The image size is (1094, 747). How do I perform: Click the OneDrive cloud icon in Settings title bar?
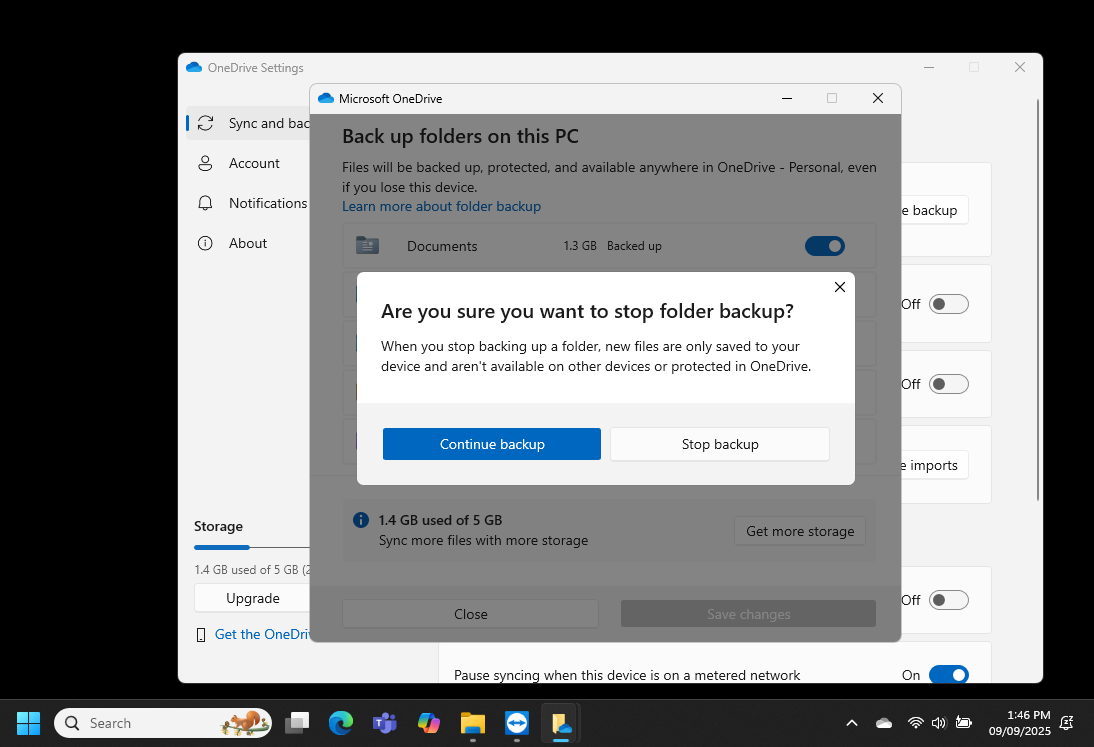(194, 68)
